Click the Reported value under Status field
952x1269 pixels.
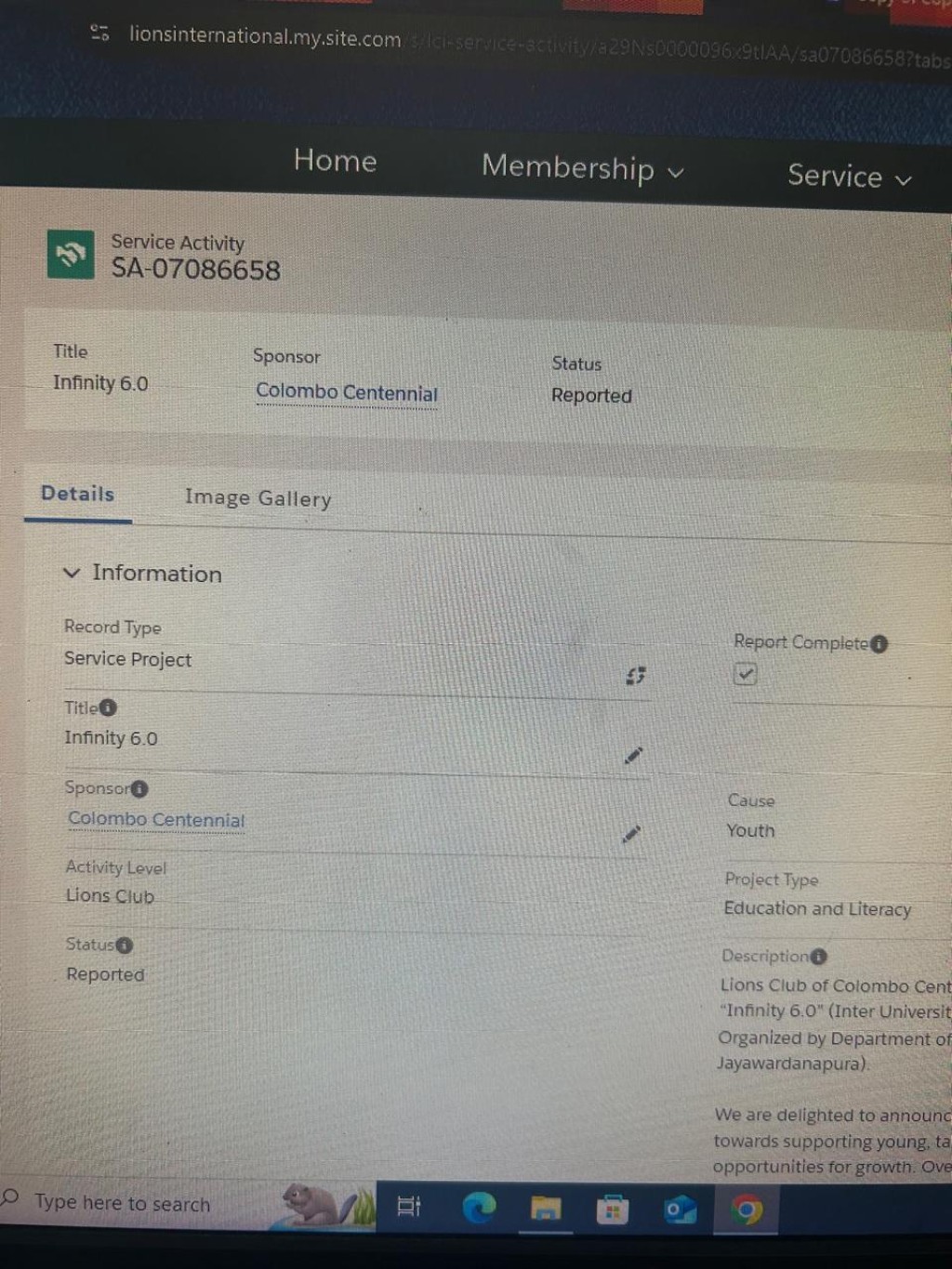pos(105,974)
